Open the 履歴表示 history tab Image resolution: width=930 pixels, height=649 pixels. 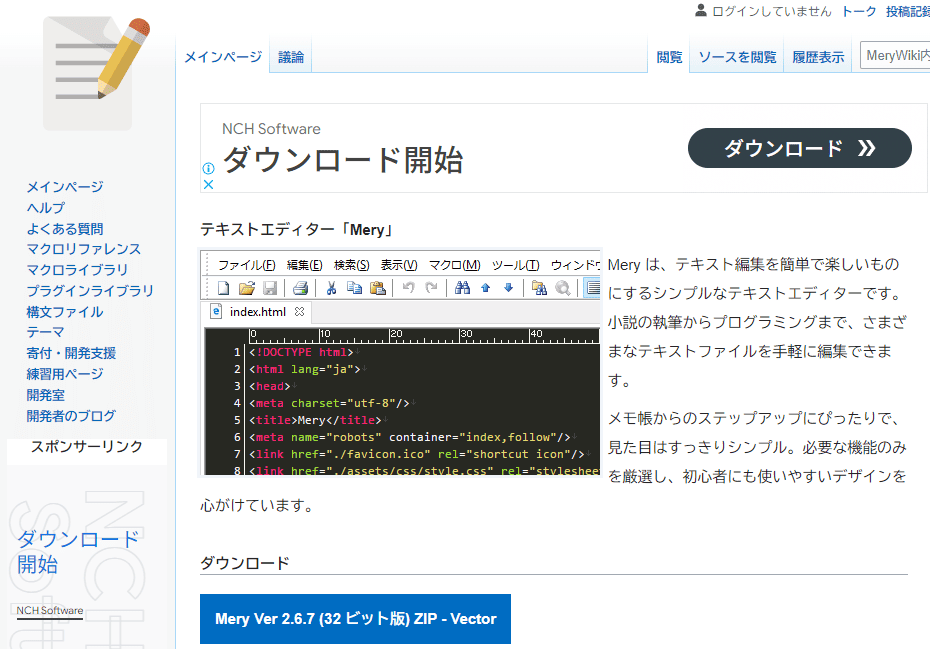click(818, 57)
